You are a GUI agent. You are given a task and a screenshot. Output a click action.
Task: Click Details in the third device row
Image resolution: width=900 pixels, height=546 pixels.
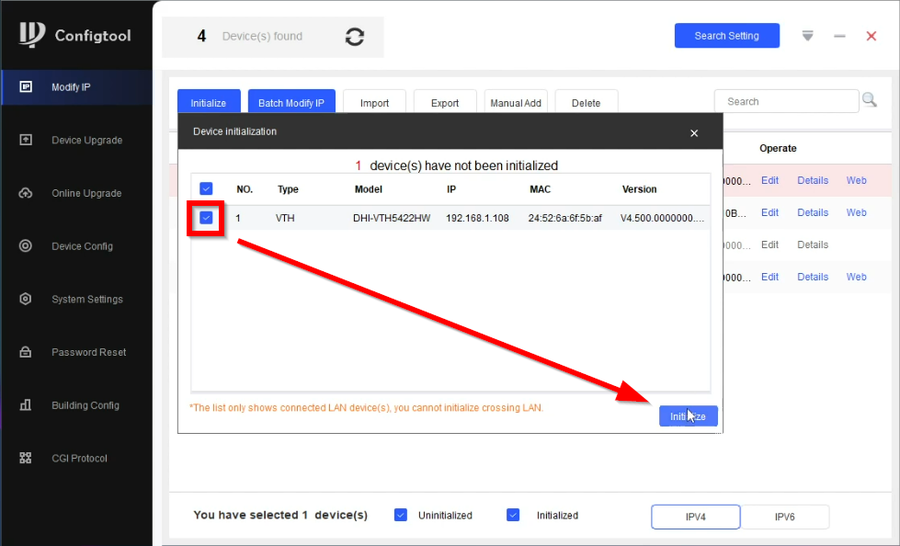813,245
